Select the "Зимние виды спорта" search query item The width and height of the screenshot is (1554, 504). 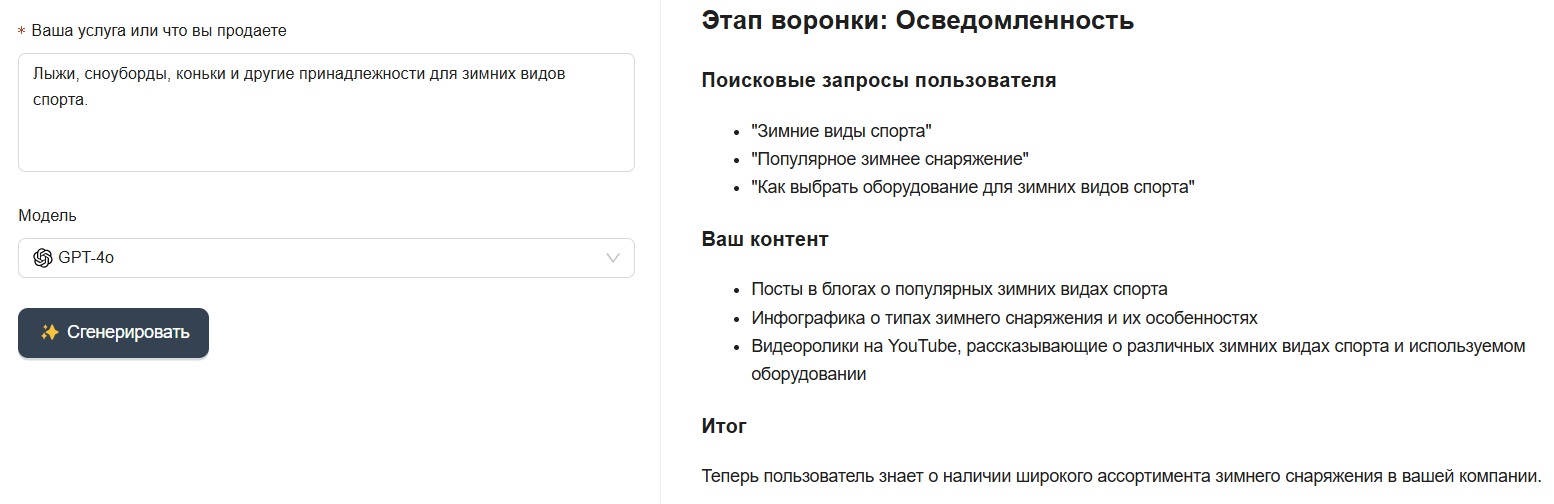[842, 131]
